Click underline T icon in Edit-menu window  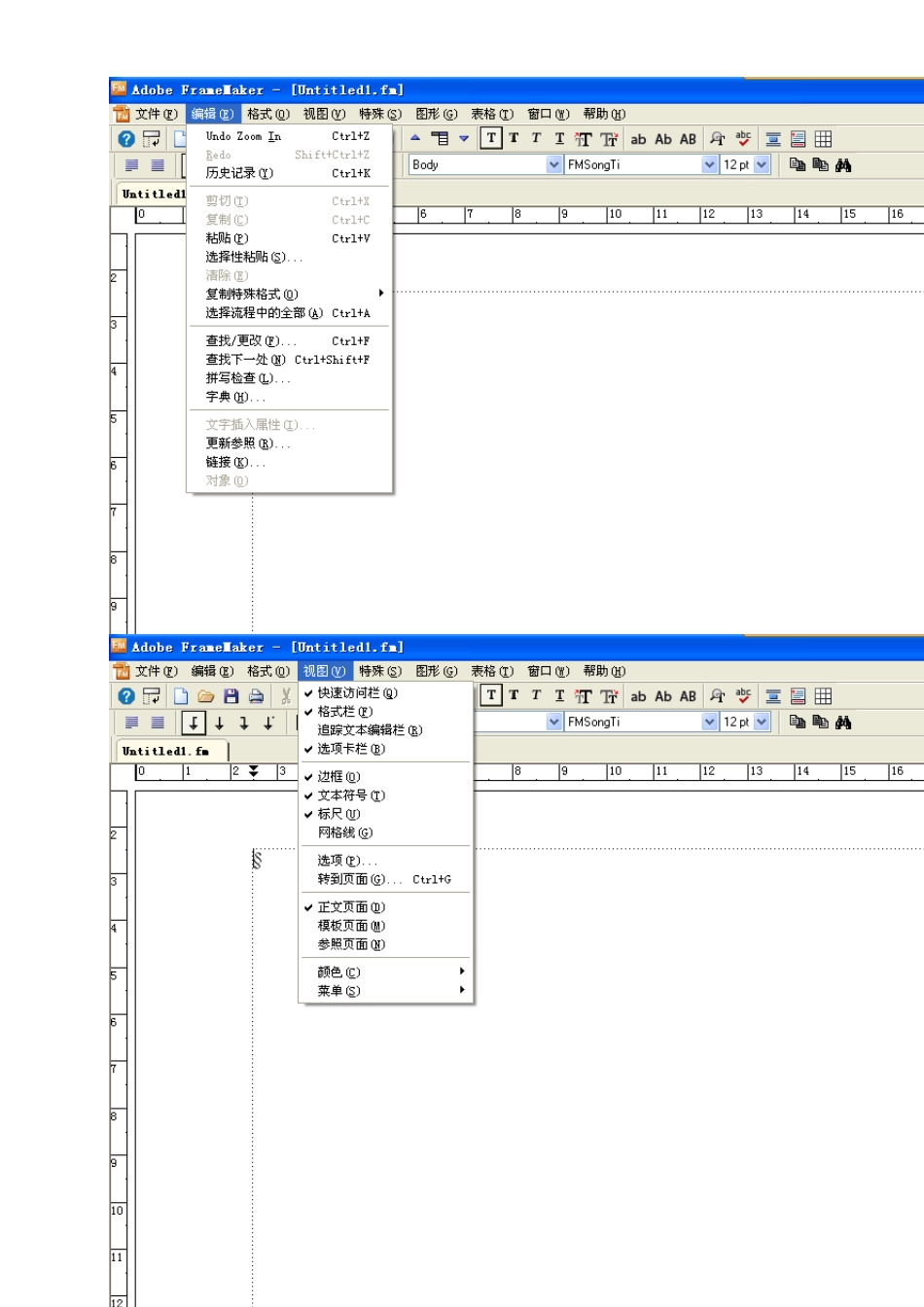(559, 138)
